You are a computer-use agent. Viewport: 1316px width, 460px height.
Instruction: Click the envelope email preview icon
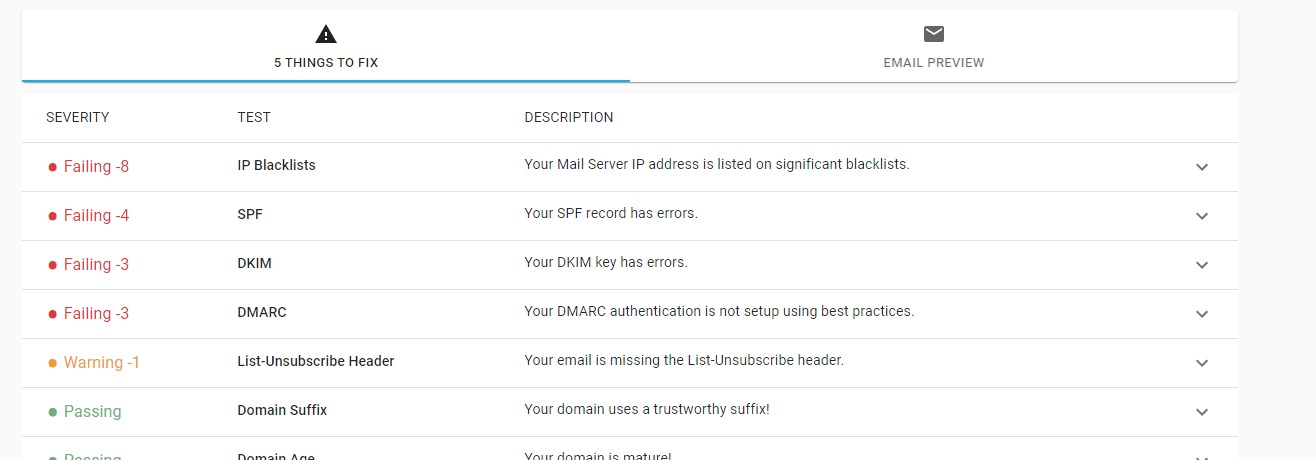(x=934, y=34)
